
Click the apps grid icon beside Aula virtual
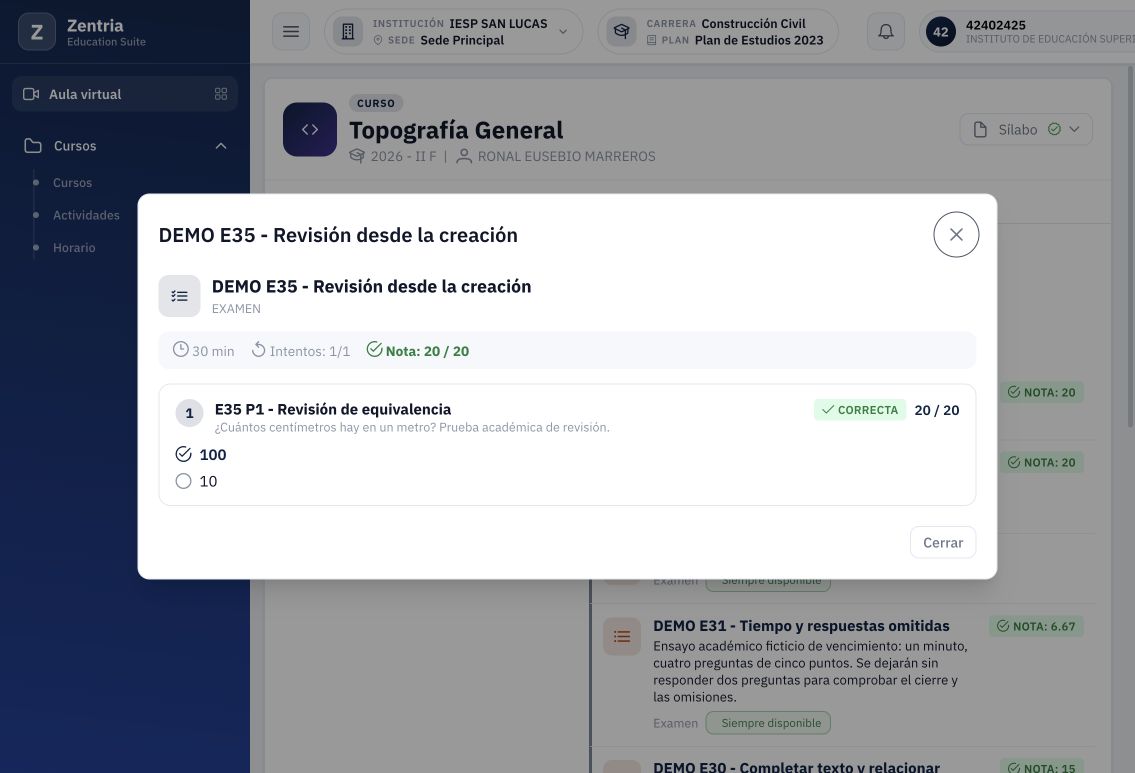221,94
